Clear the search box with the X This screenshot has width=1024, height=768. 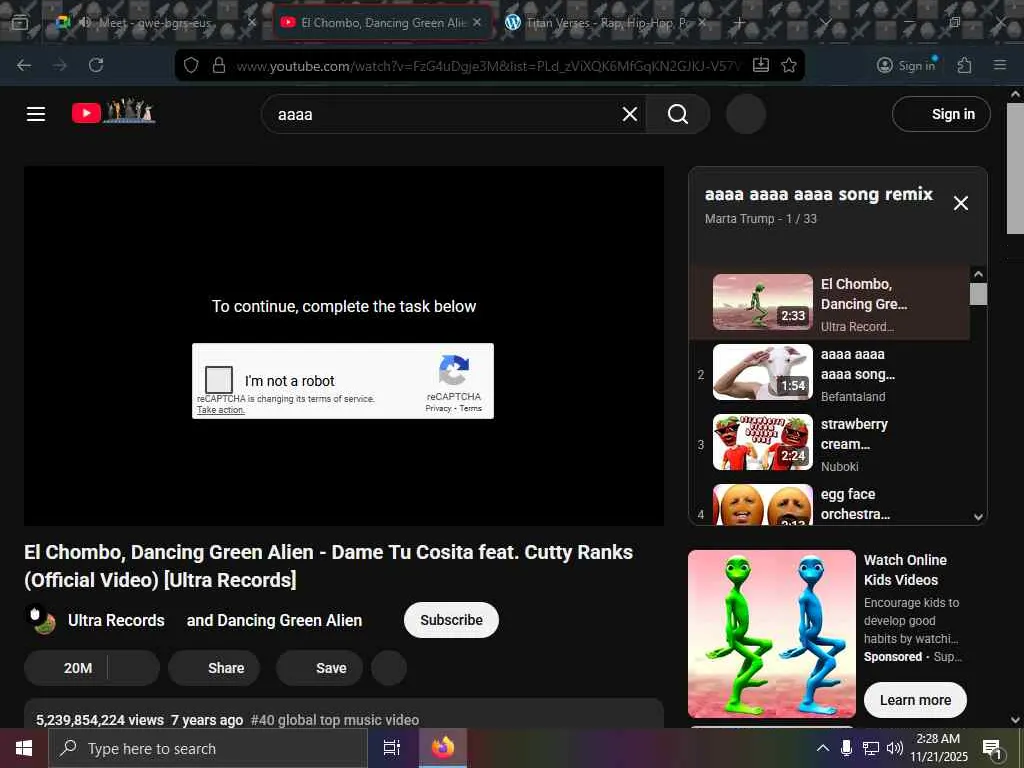pos(630,114)
